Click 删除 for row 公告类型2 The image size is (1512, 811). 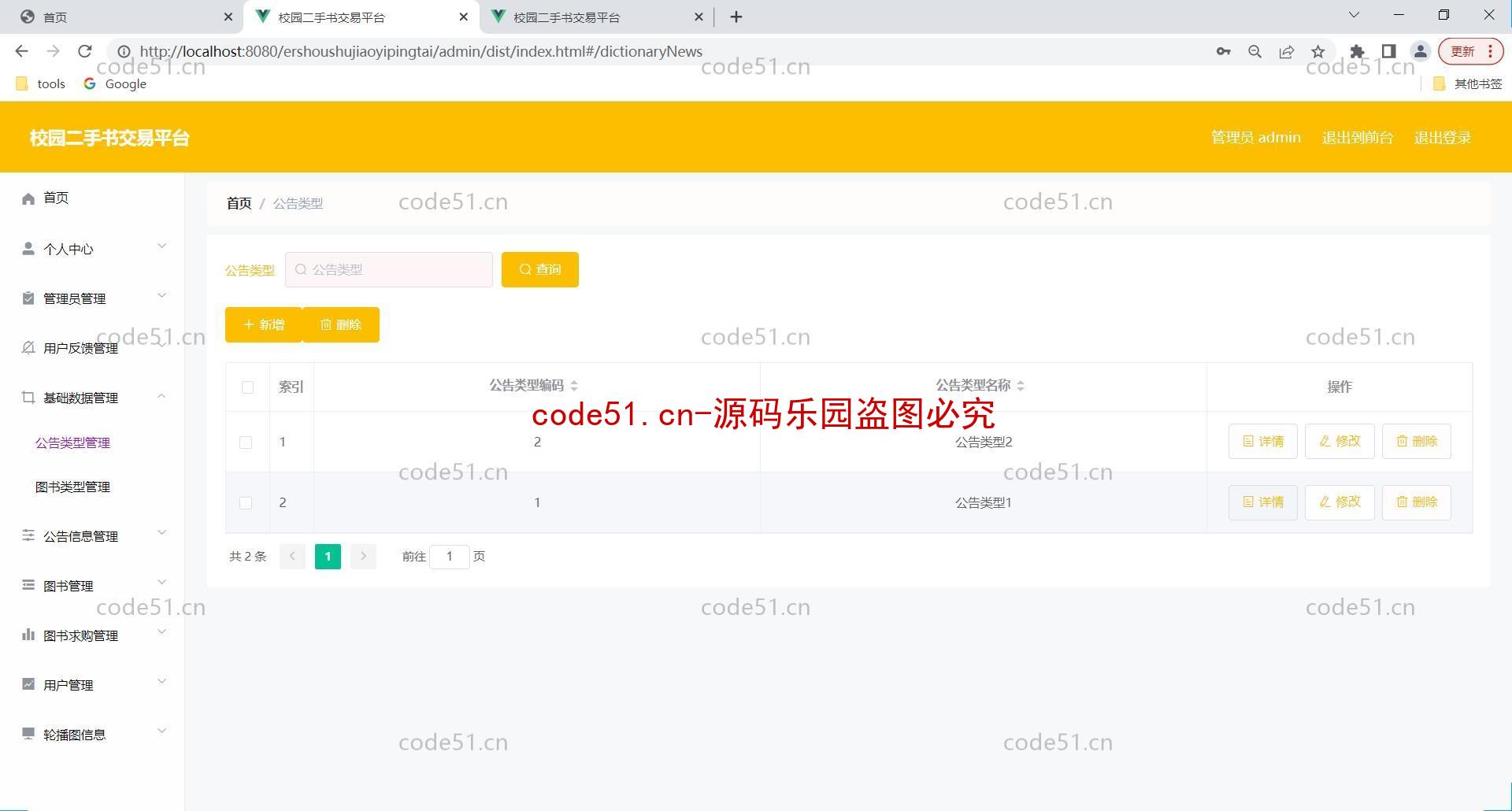click(1417, 441)
